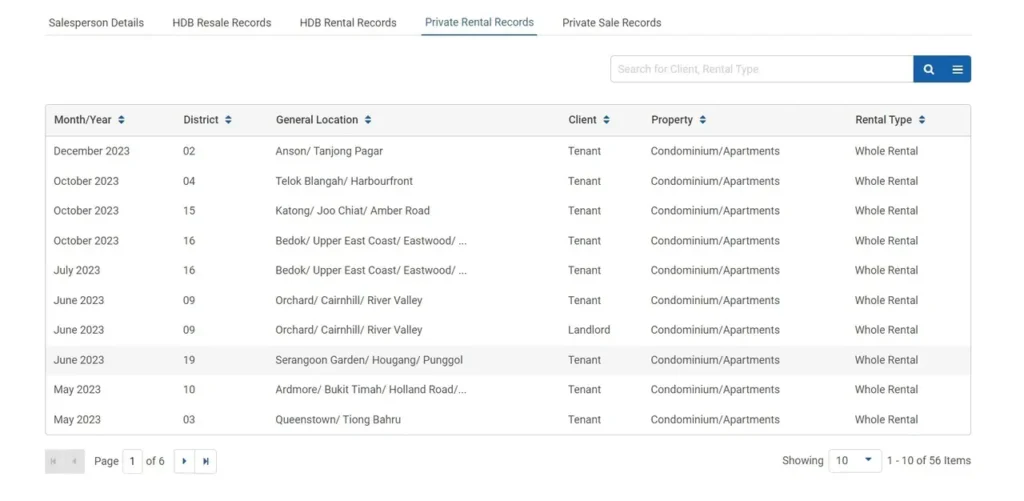Sort by Month/Year column arrows
The width and height of the screenshot is (1024, 501).
[121, 120]
